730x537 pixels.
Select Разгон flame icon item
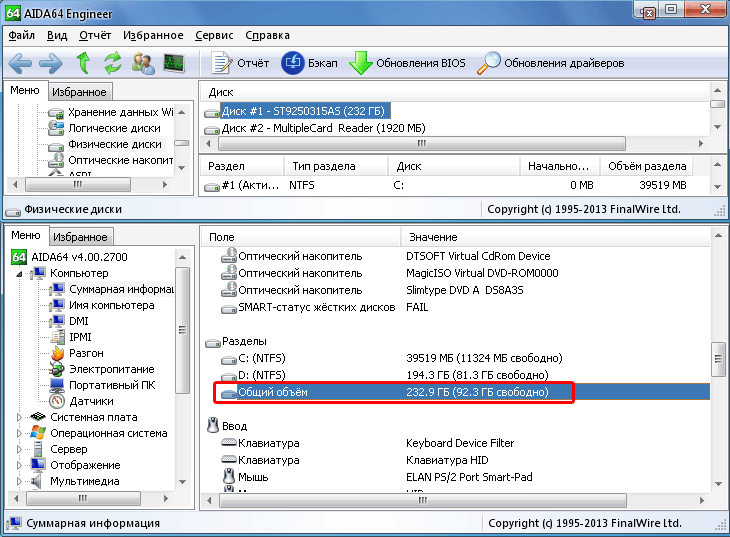(x=77, y=353)
